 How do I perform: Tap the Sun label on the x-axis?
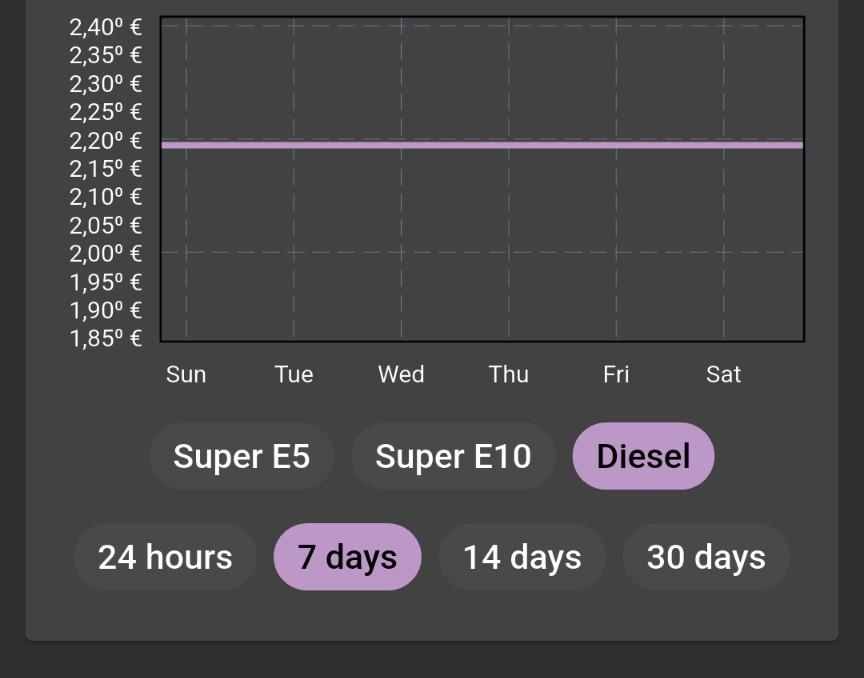(x=186, y=375)
